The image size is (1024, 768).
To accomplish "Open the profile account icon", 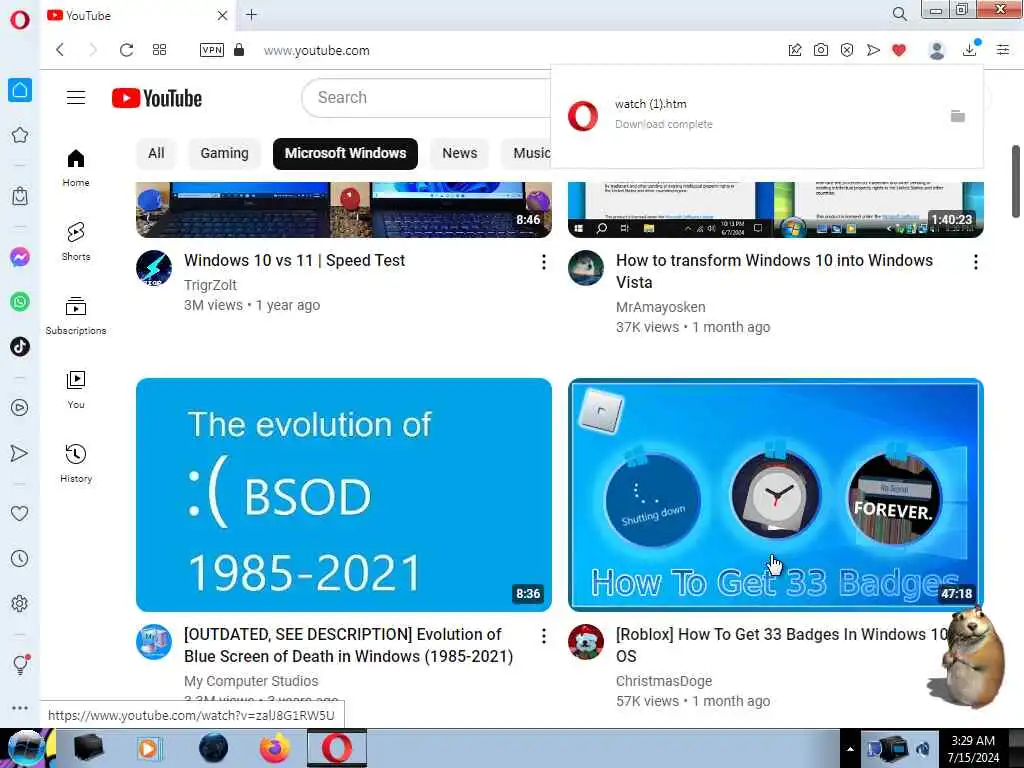I will 937,50.
